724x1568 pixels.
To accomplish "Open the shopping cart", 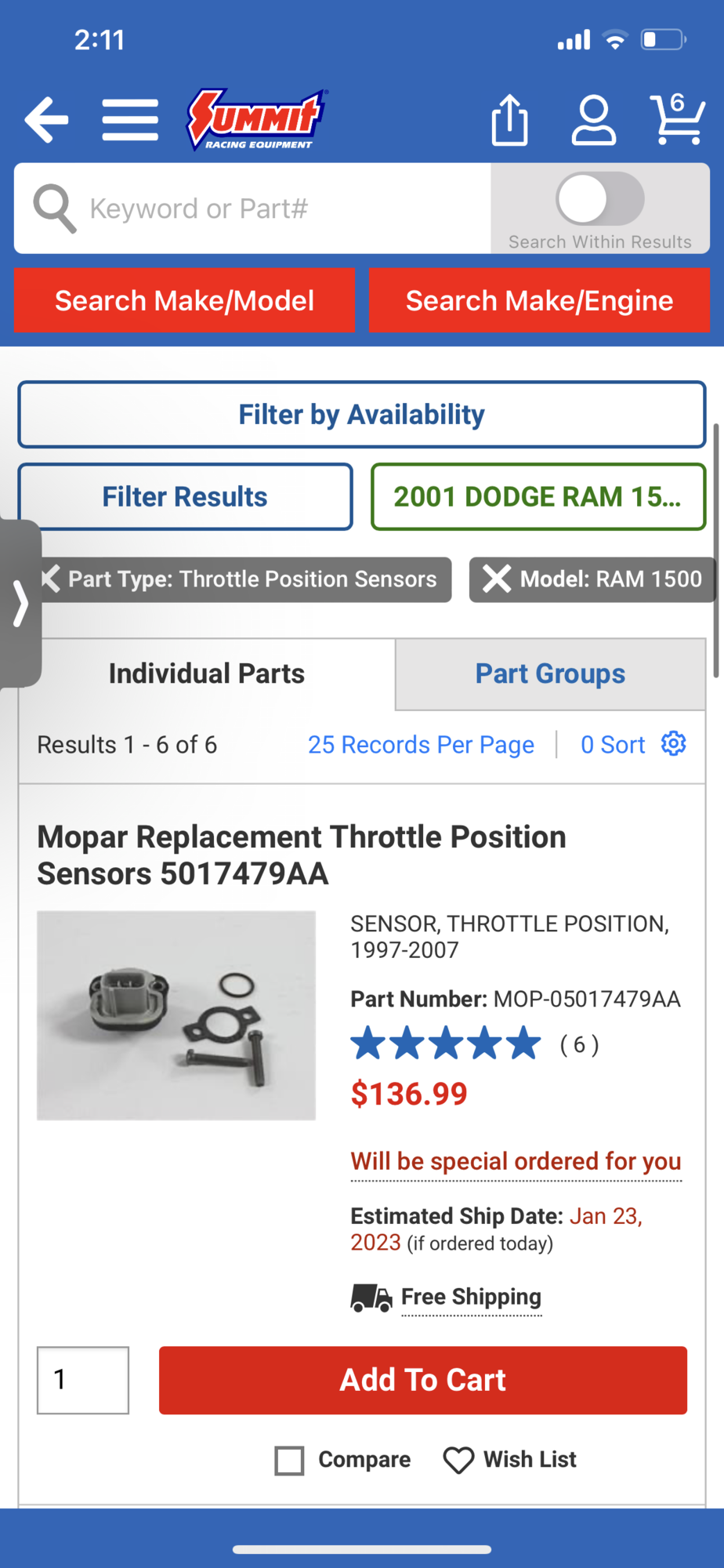I will coord(678,120).
